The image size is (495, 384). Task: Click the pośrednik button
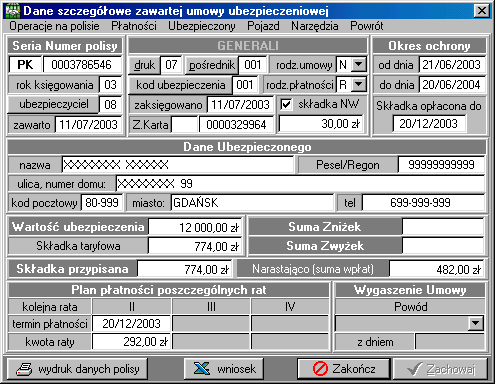(x=211, y=65)
